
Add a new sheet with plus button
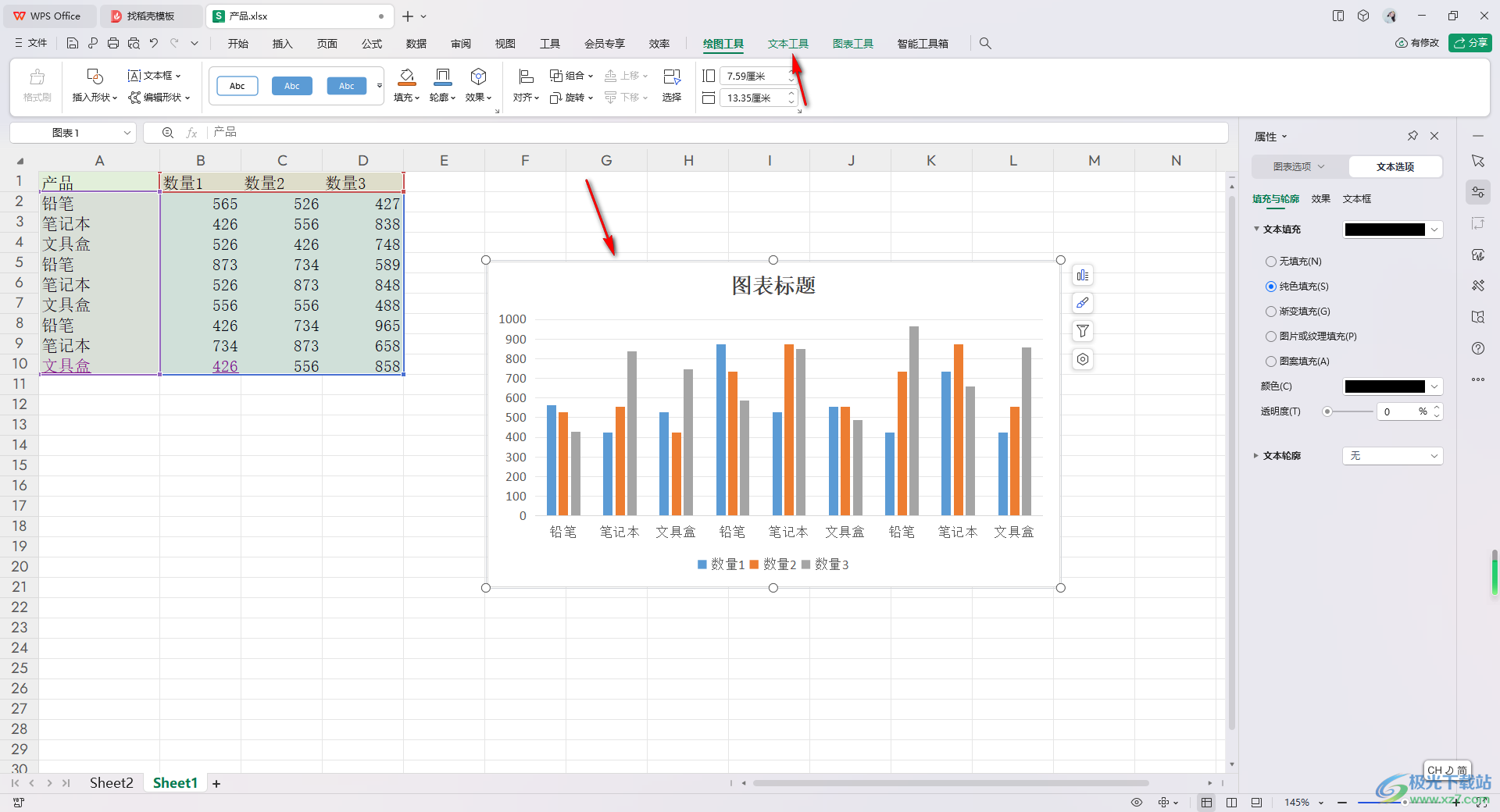pos(216,784)
